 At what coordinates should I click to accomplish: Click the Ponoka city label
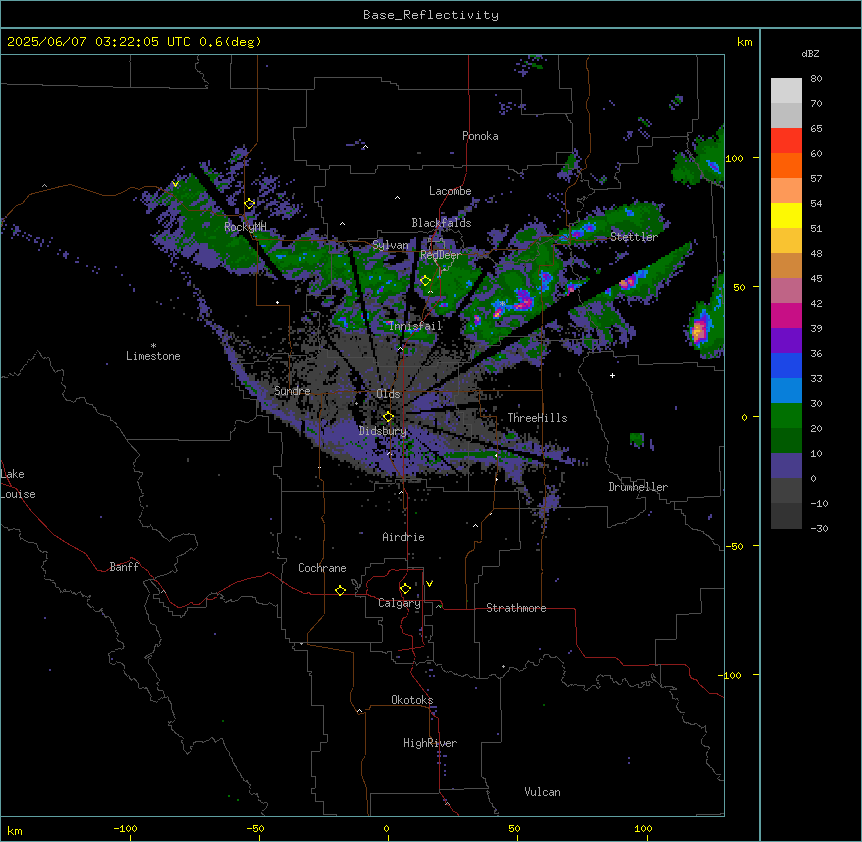pos(480,136)
